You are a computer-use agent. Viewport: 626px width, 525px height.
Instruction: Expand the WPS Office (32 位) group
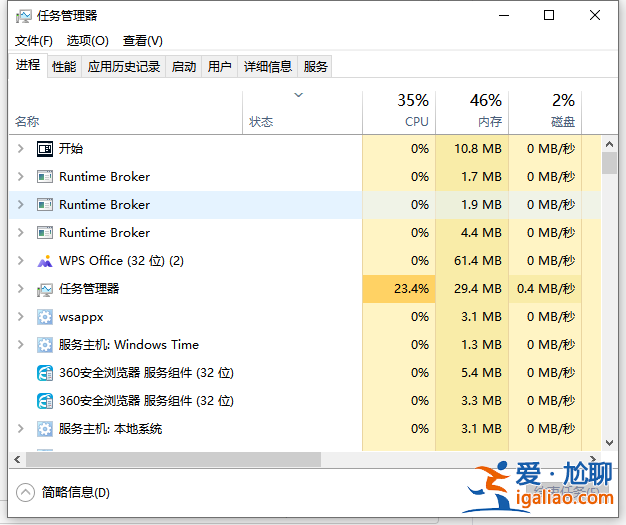(x=21, y=261)
